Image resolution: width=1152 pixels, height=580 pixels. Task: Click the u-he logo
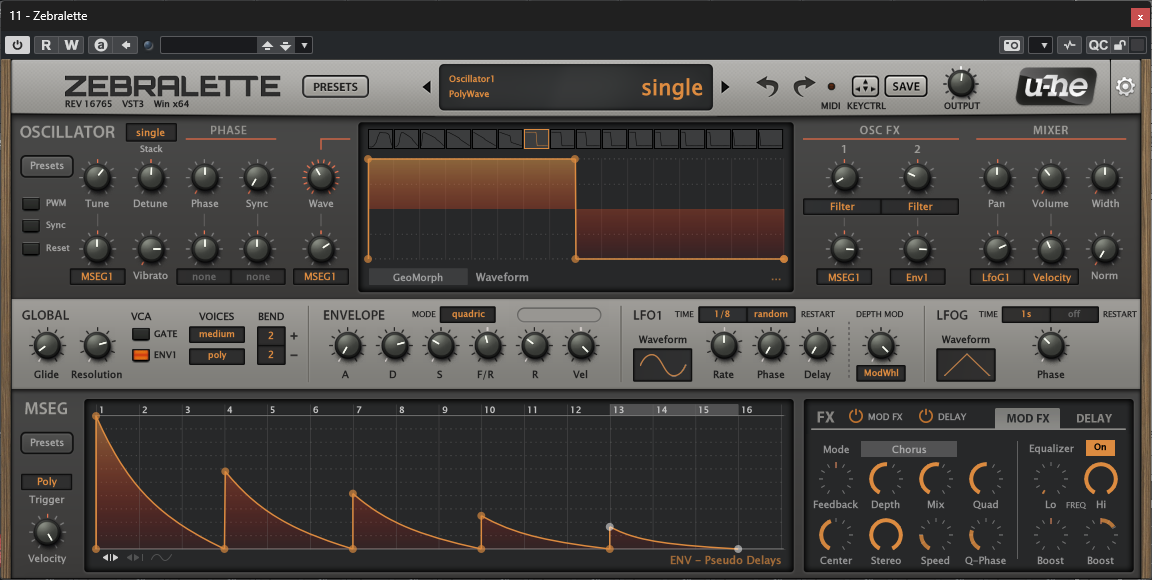[1056, 87]
